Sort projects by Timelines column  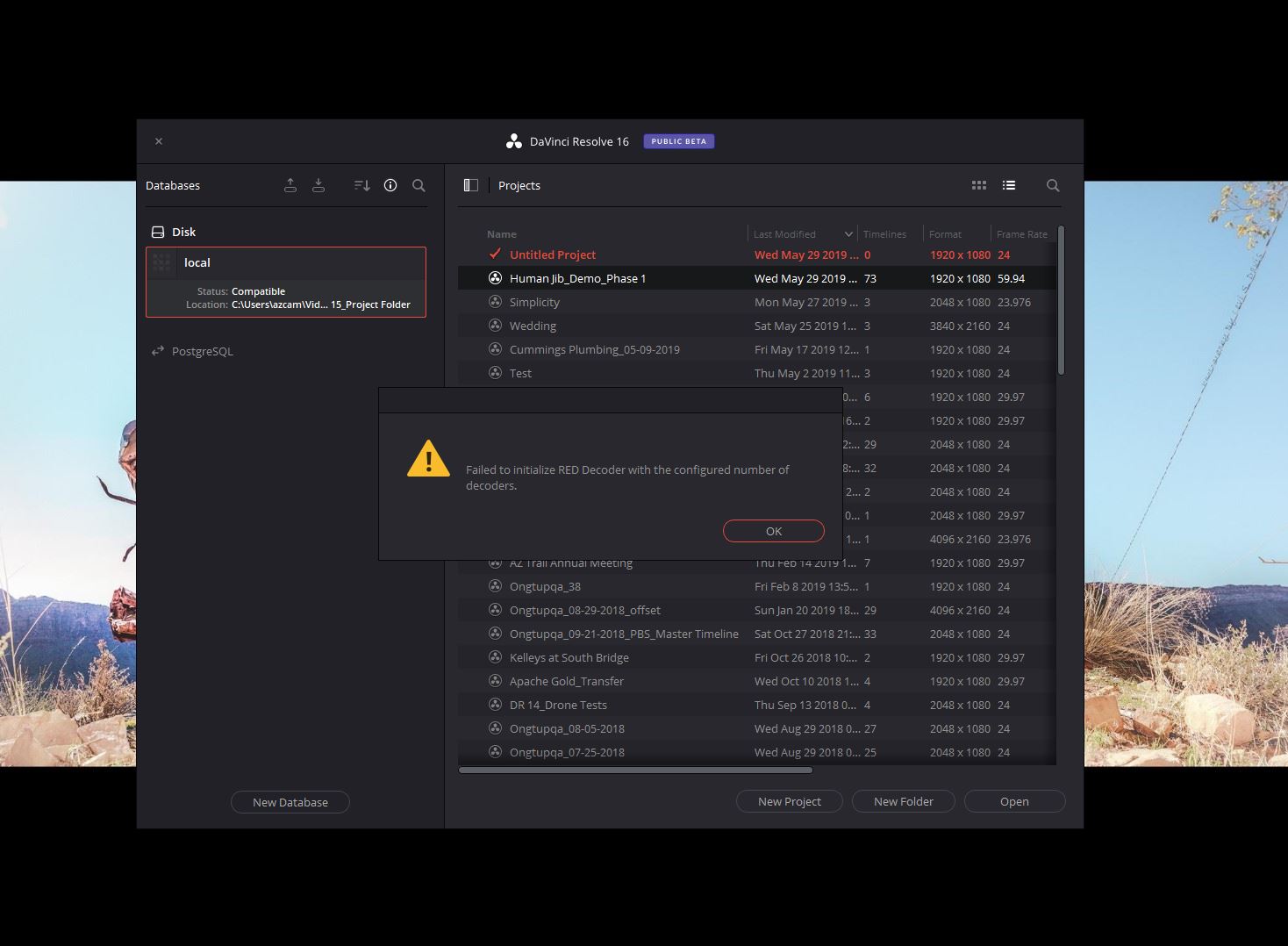[x=884, y=234]
